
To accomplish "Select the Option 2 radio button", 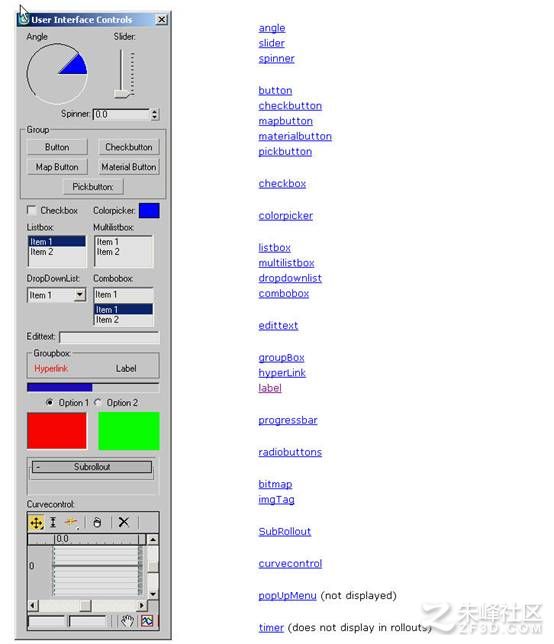I will 98,402.
